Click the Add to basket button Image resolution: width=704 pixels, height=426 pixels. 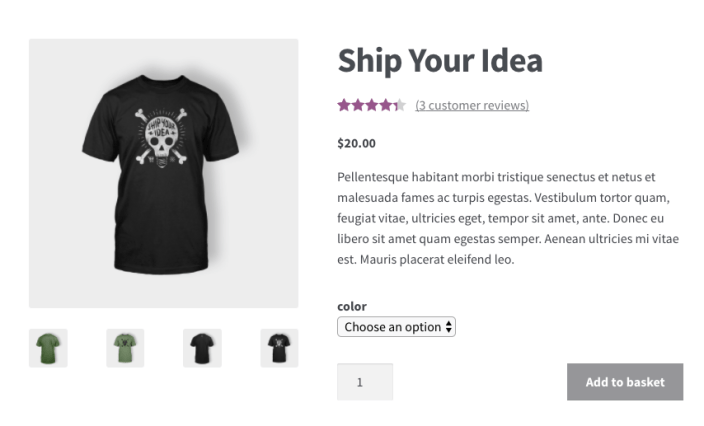(625, 382)
